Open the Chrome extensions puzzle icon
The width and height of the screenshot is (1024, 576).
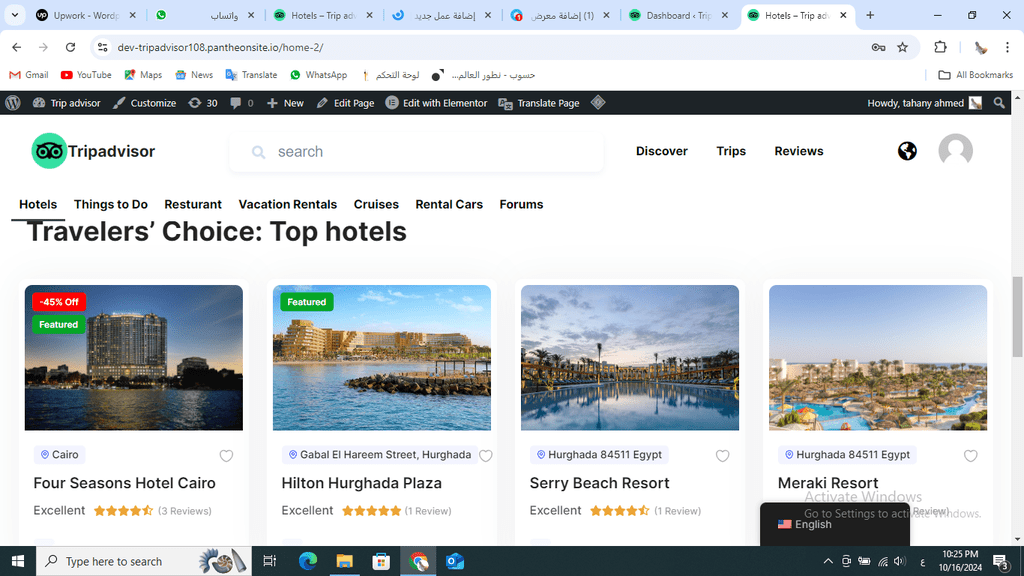[940, 47]
